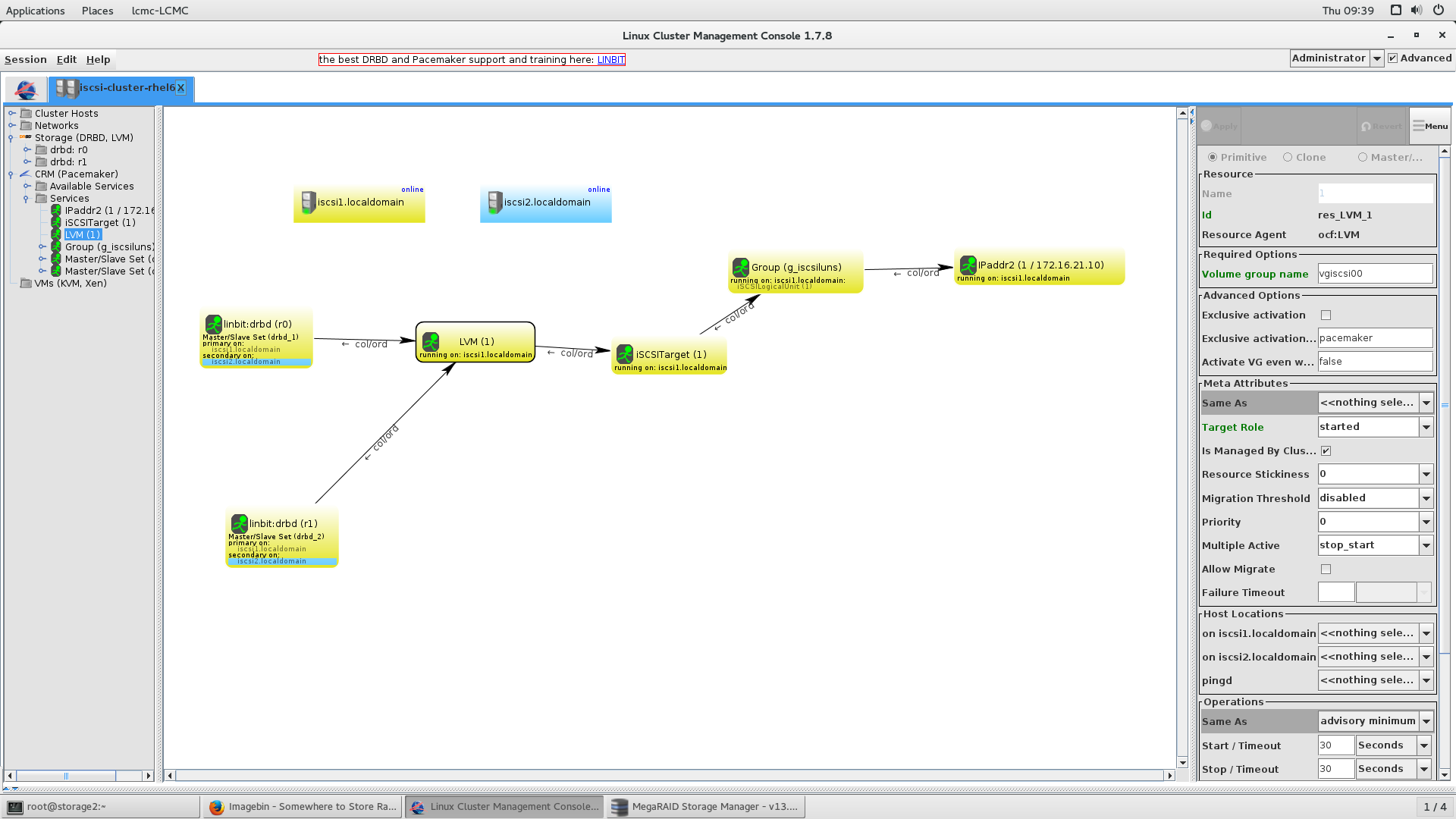Viewport: 1456px width, 819px height.
Task: Click the IPaddr2 graph node icon
Action: pos(968,265)
